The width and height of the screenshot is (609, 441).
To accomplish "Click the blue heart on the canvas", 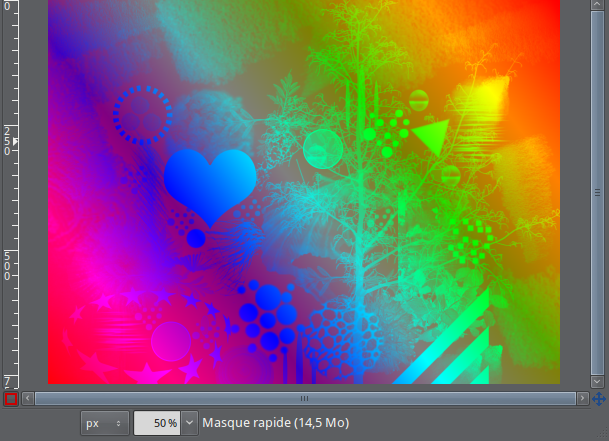I will coord(208,182).
